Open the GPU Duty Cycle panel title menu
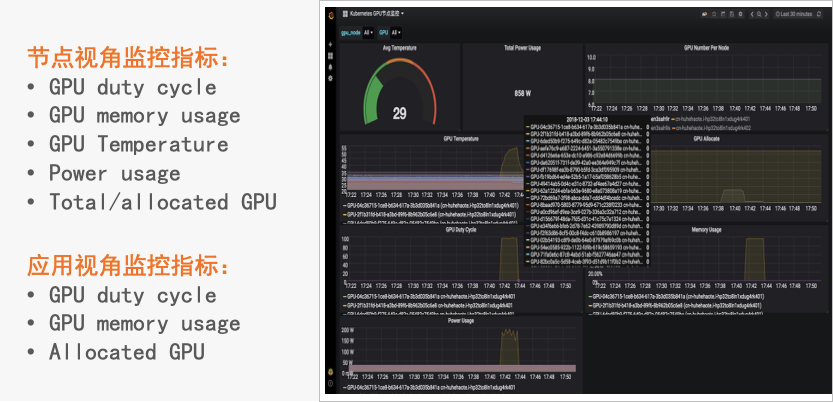The height and width of the screenshot is (402, 833). 461,230
